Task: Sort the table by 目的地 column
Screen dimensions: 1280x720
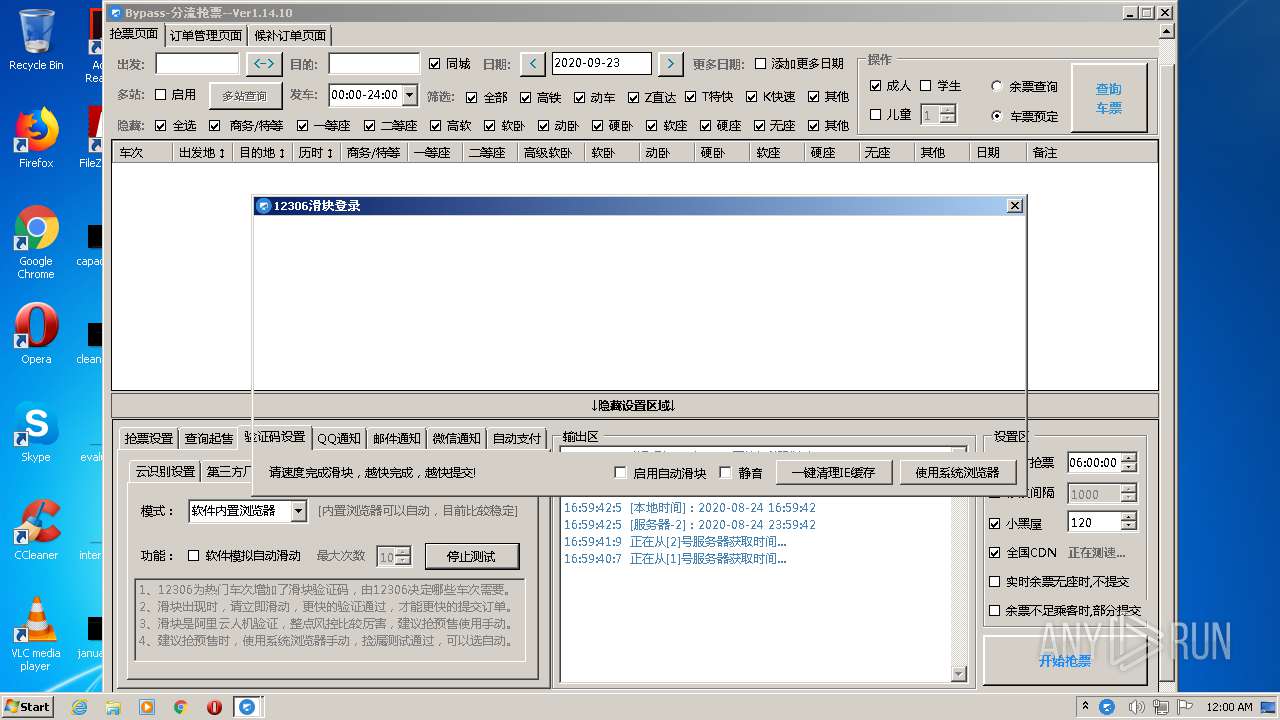Action: (x=262, y=153)
